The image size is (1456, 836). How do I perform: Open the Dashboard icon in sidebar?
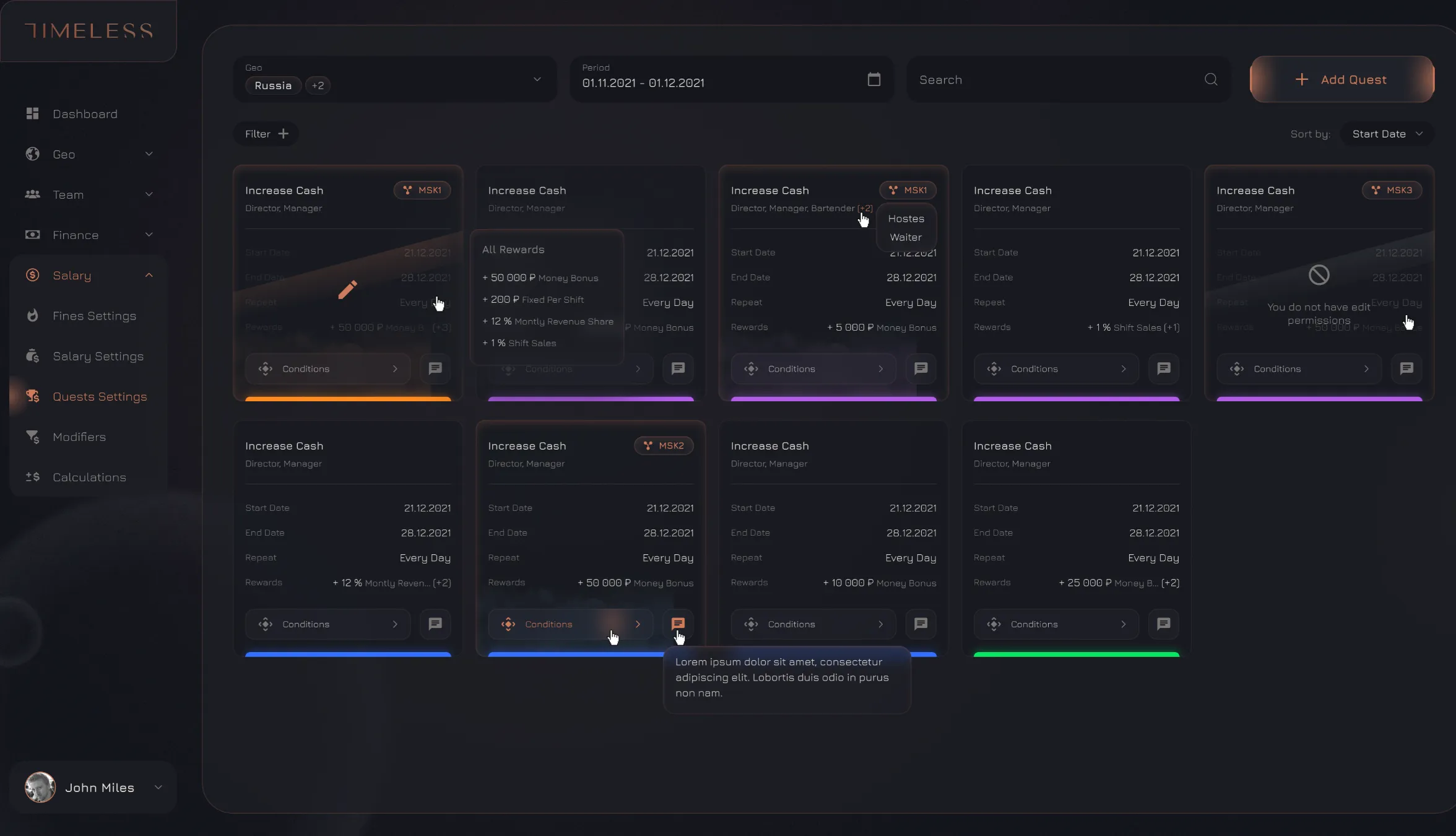point(33,114)
